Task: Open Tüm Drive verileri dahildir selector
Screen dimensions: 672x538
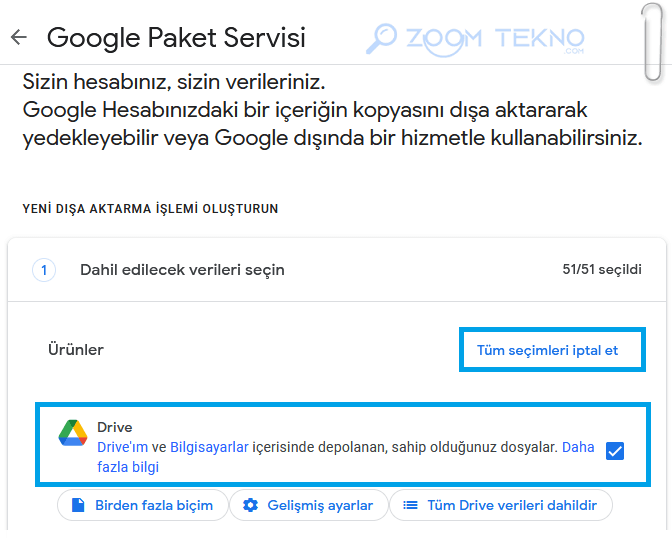Action: (501, 505)
